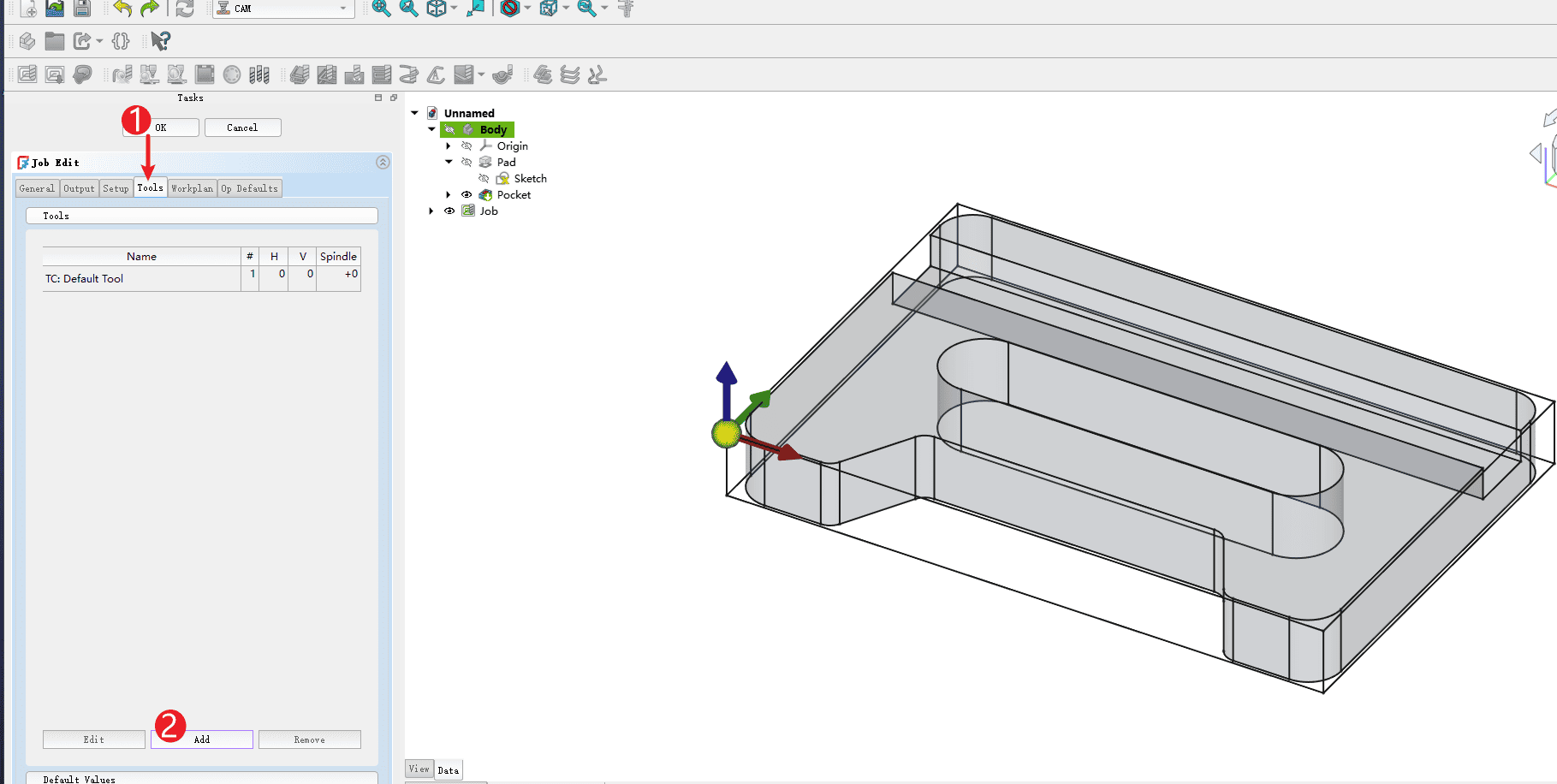Click the Toolbit Dock three-endmills icon
This screenshot has width=1557, height=784.
pos(259,74)
